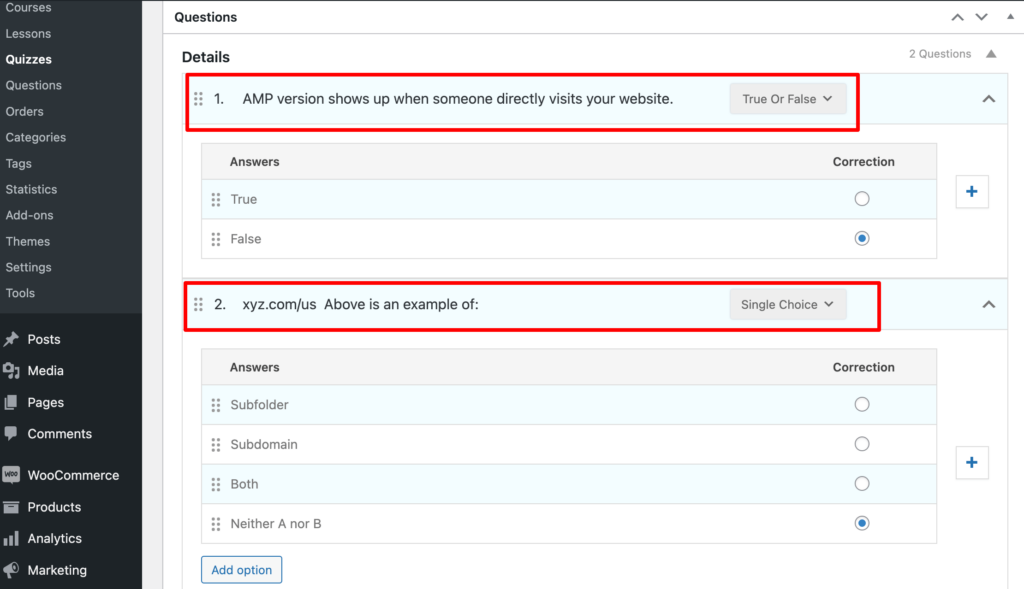Edit the True answer text

click(x=244, y=199)
